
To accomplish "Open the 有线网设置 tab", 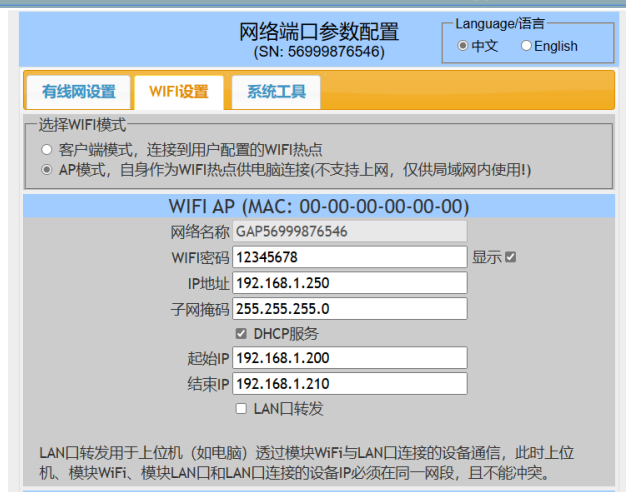I will click(x=78, y=92).
